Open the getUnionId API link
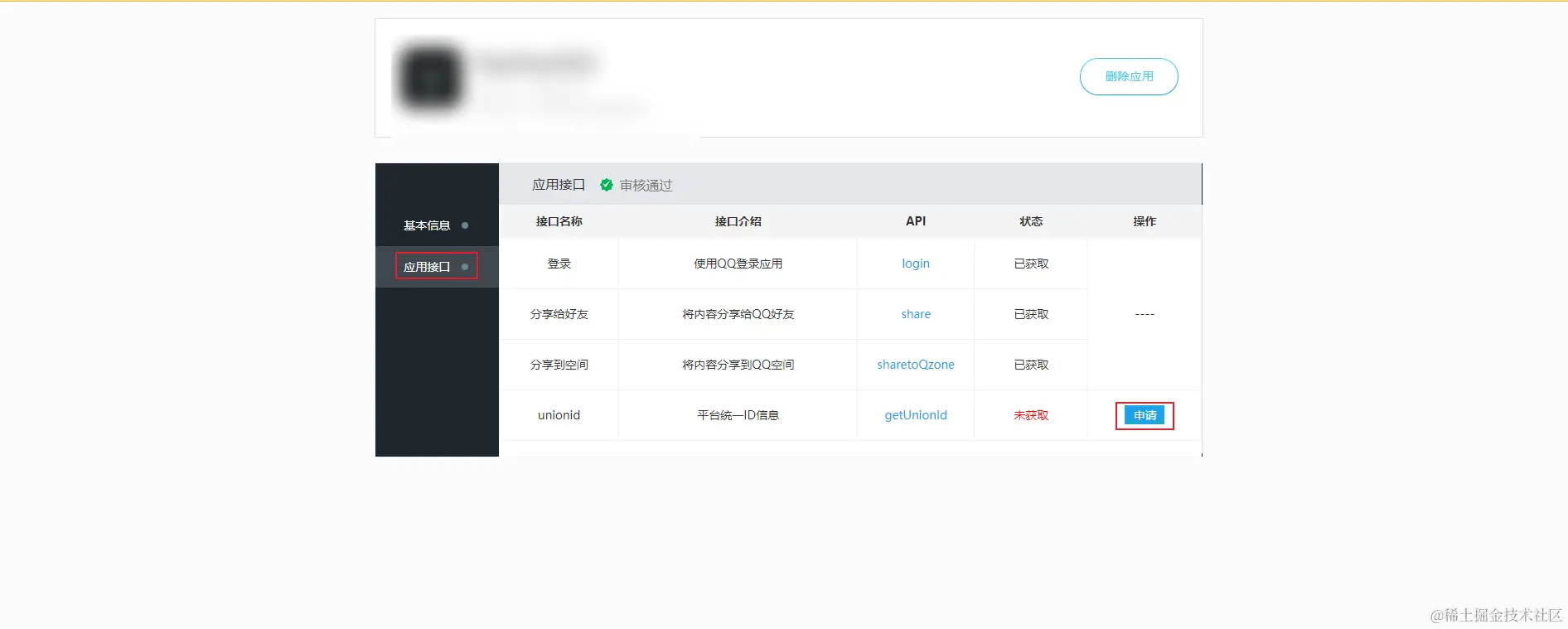Image resolution: width=1568 pixels, height=629 pixels. pyautogui.click(x=916, y=415)
